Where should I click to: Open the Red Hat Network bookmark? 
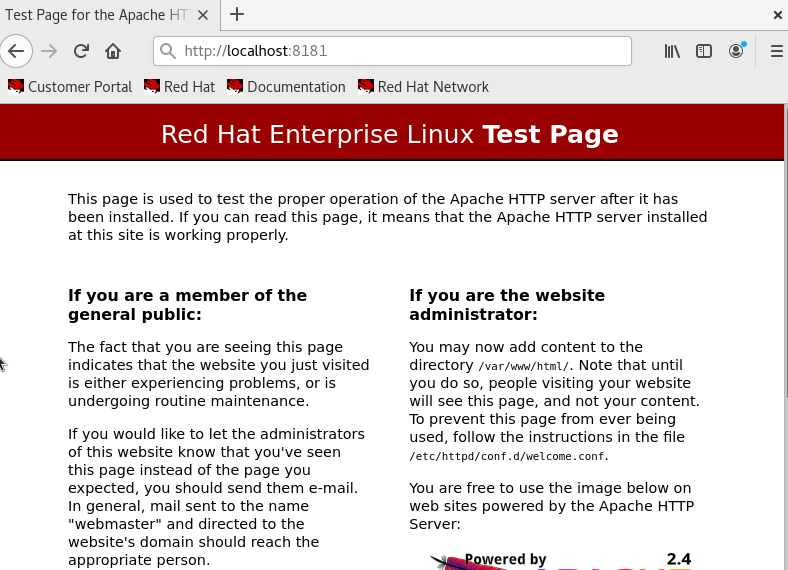[423, 86]
